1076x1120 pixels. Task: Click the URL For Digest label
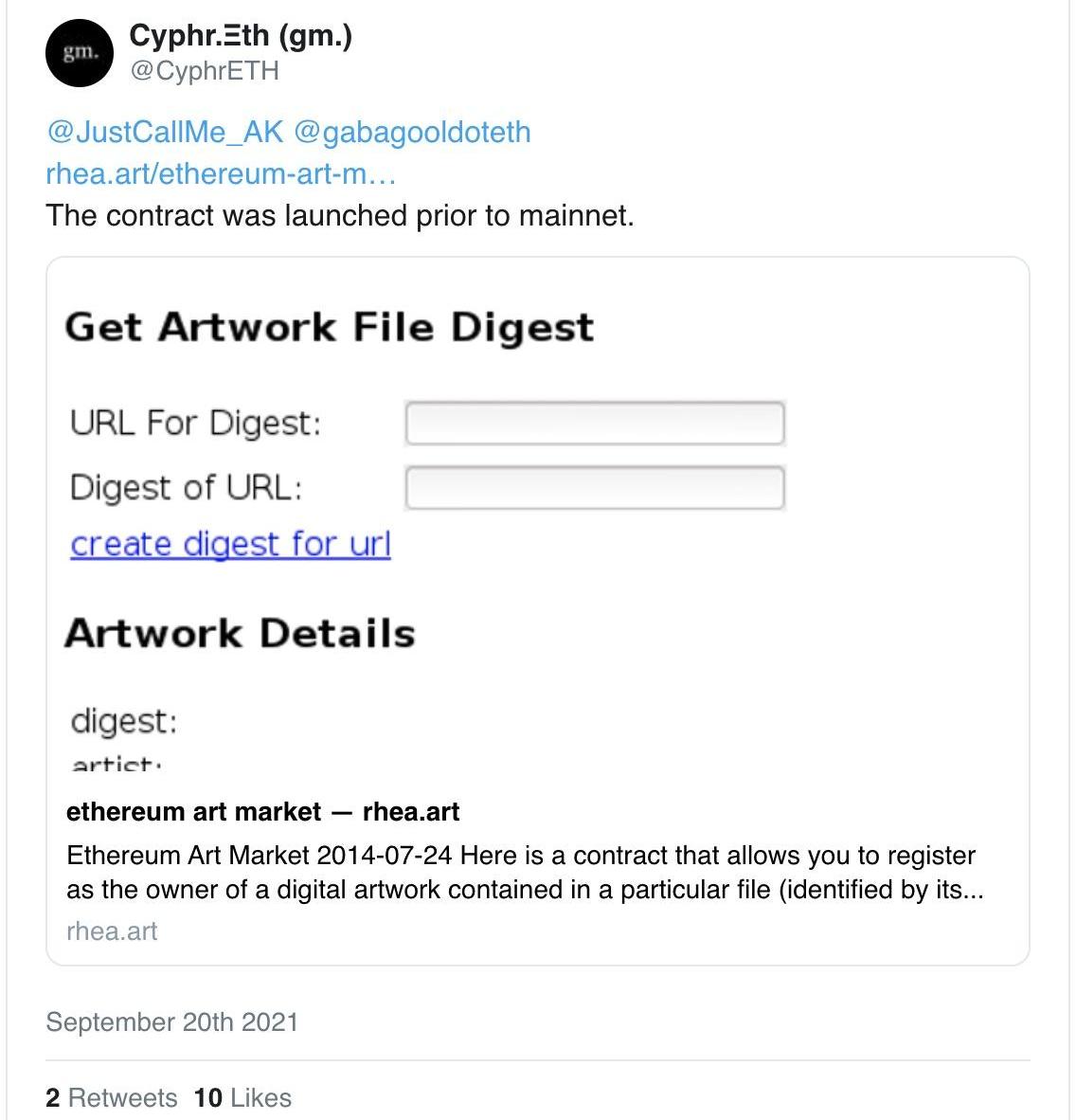pos(195,423)
